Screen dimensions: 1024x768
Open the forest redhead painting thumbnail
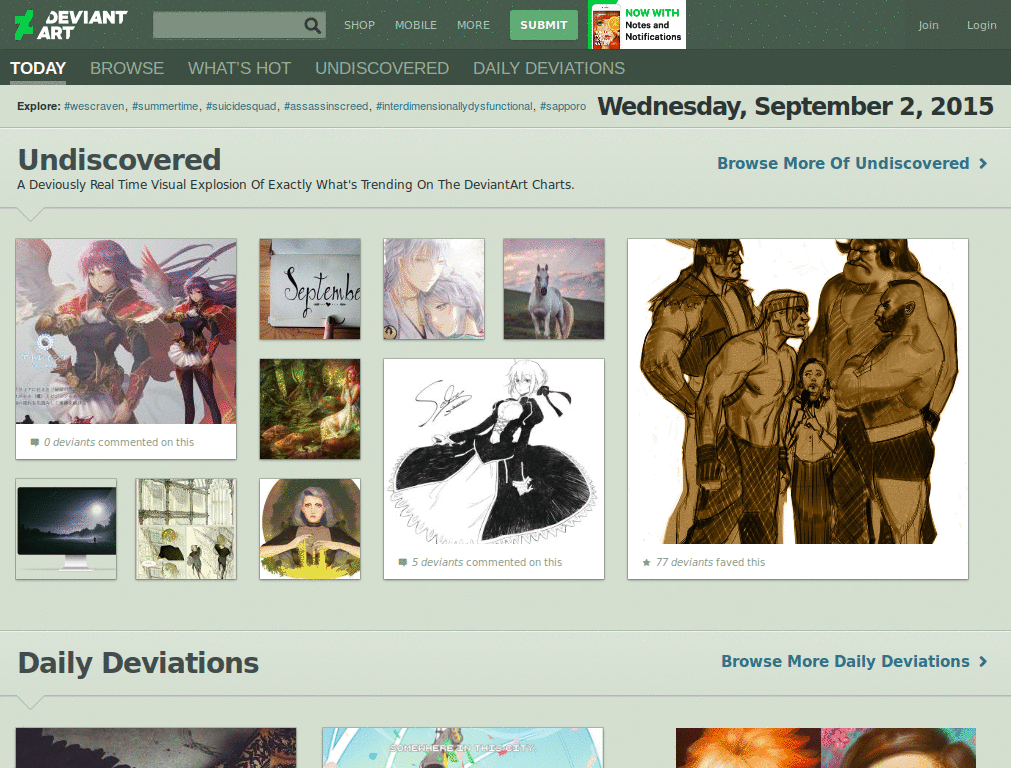310,409
